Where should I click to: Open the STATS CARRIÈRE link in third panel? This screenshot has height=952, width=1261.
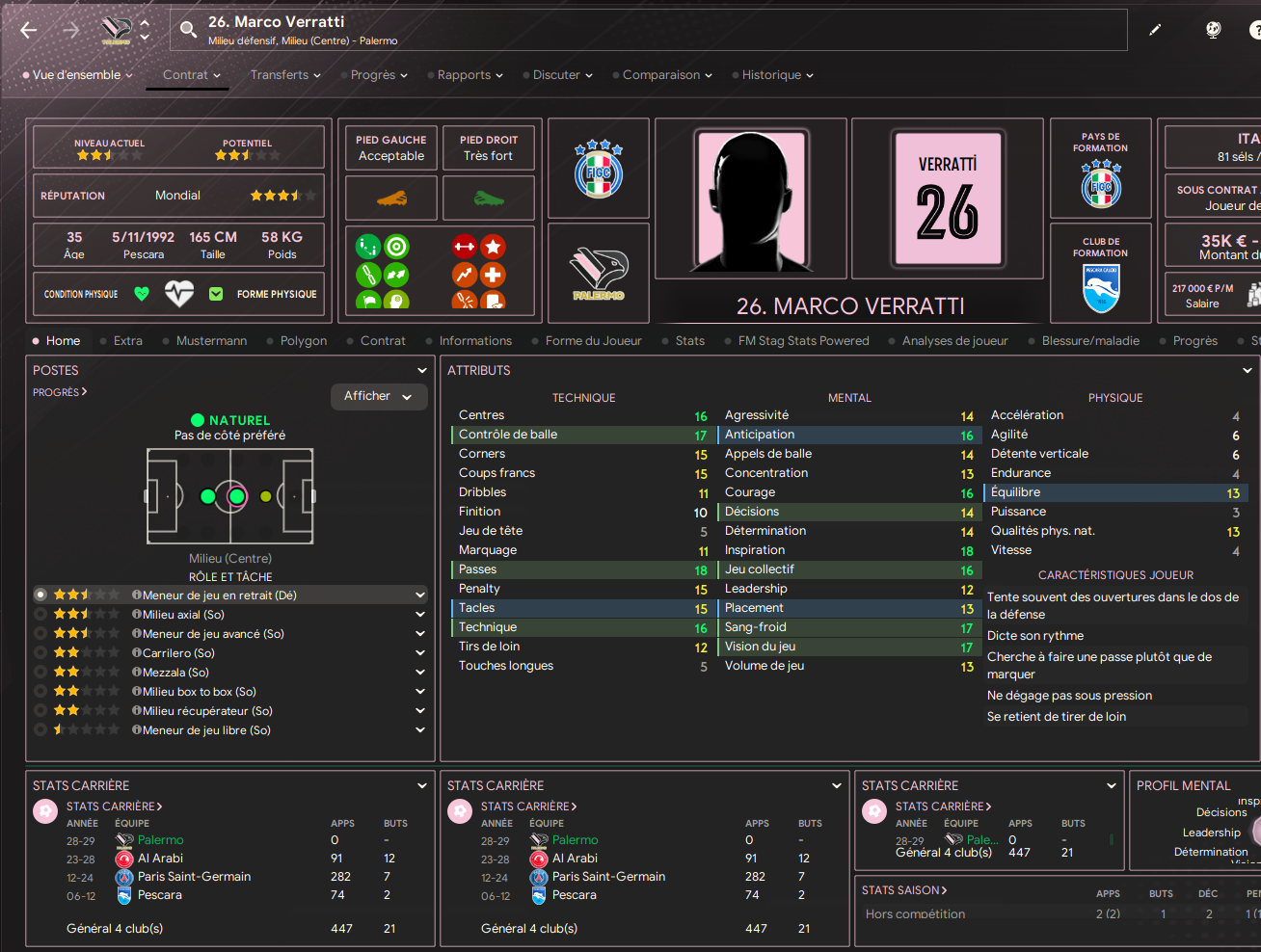943,807
